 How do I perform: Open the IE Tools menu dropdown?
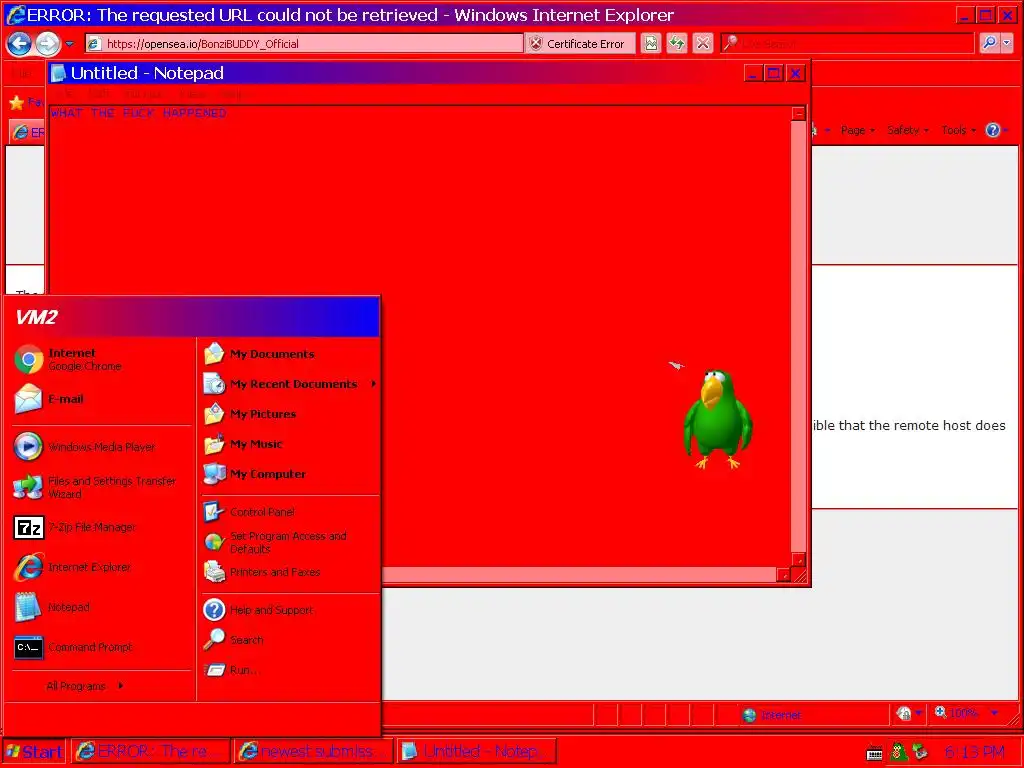pyautogui.click(x=958, y=131)
